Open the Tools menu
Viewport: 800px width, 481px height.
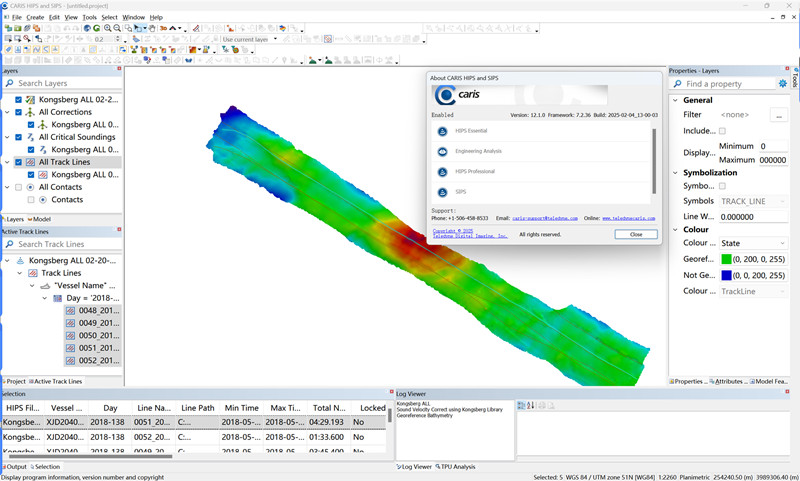click(x=89, y=17)
